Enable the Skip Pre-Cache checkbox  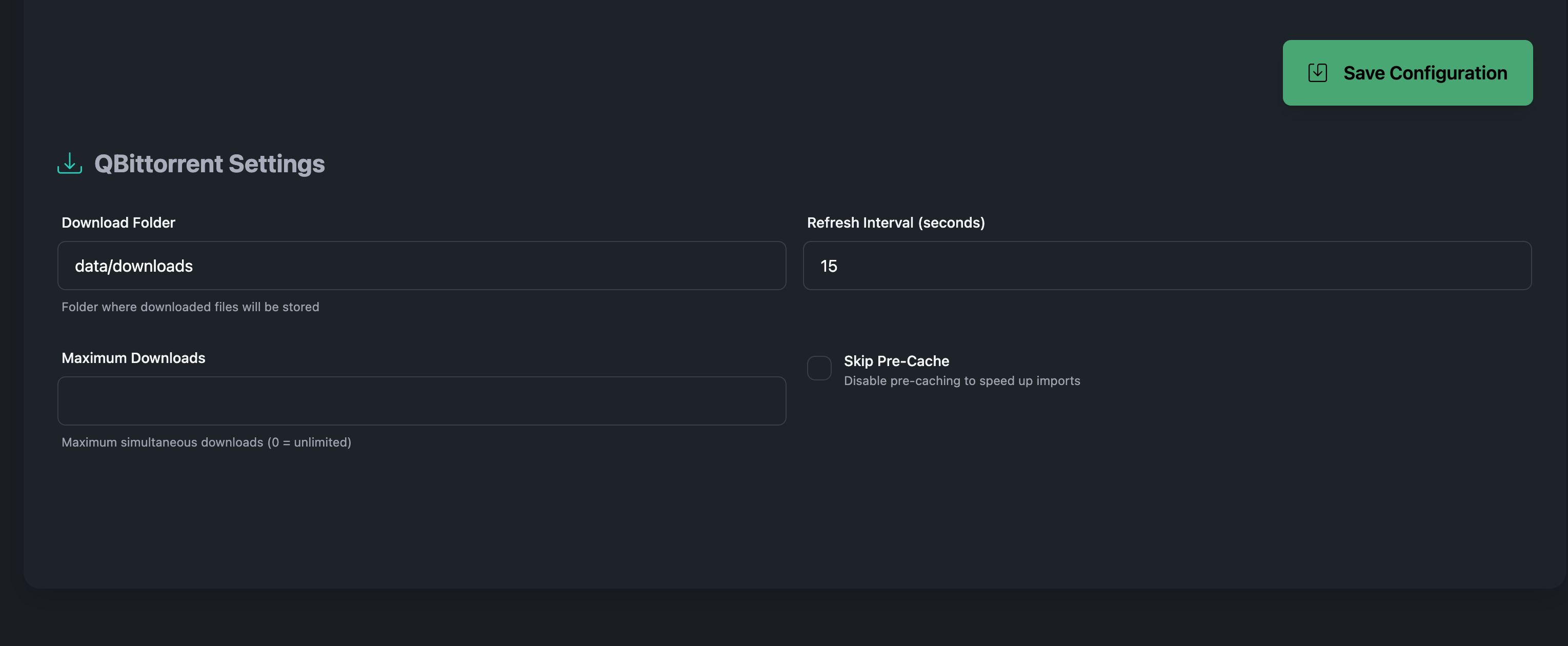tap(819, 368)
